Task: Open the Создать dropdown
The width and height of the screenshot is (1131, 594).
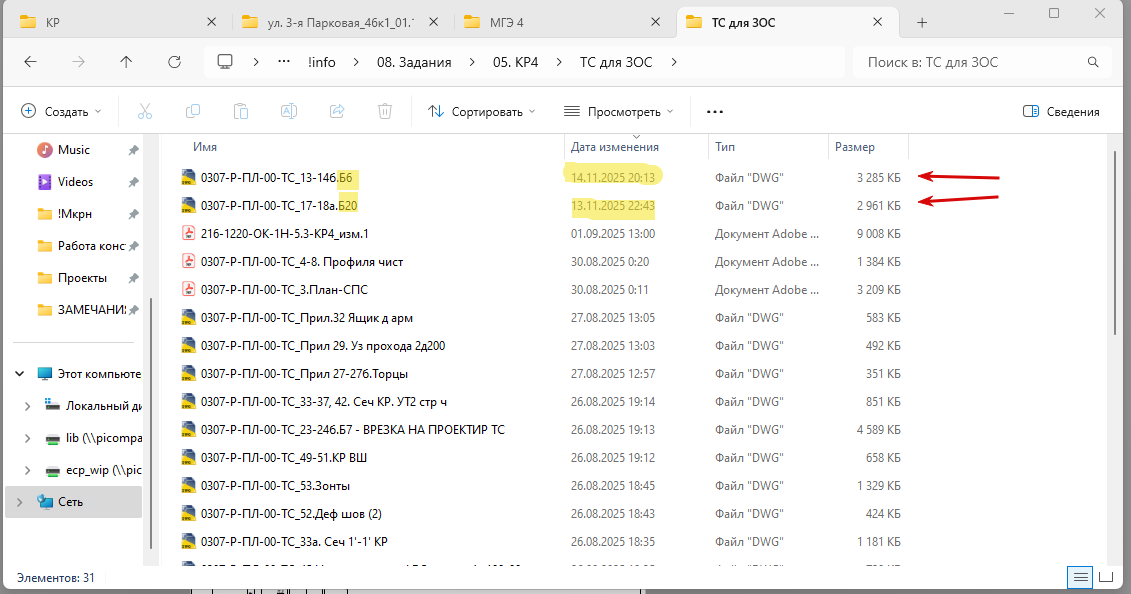Action: (x=61, y=111)
